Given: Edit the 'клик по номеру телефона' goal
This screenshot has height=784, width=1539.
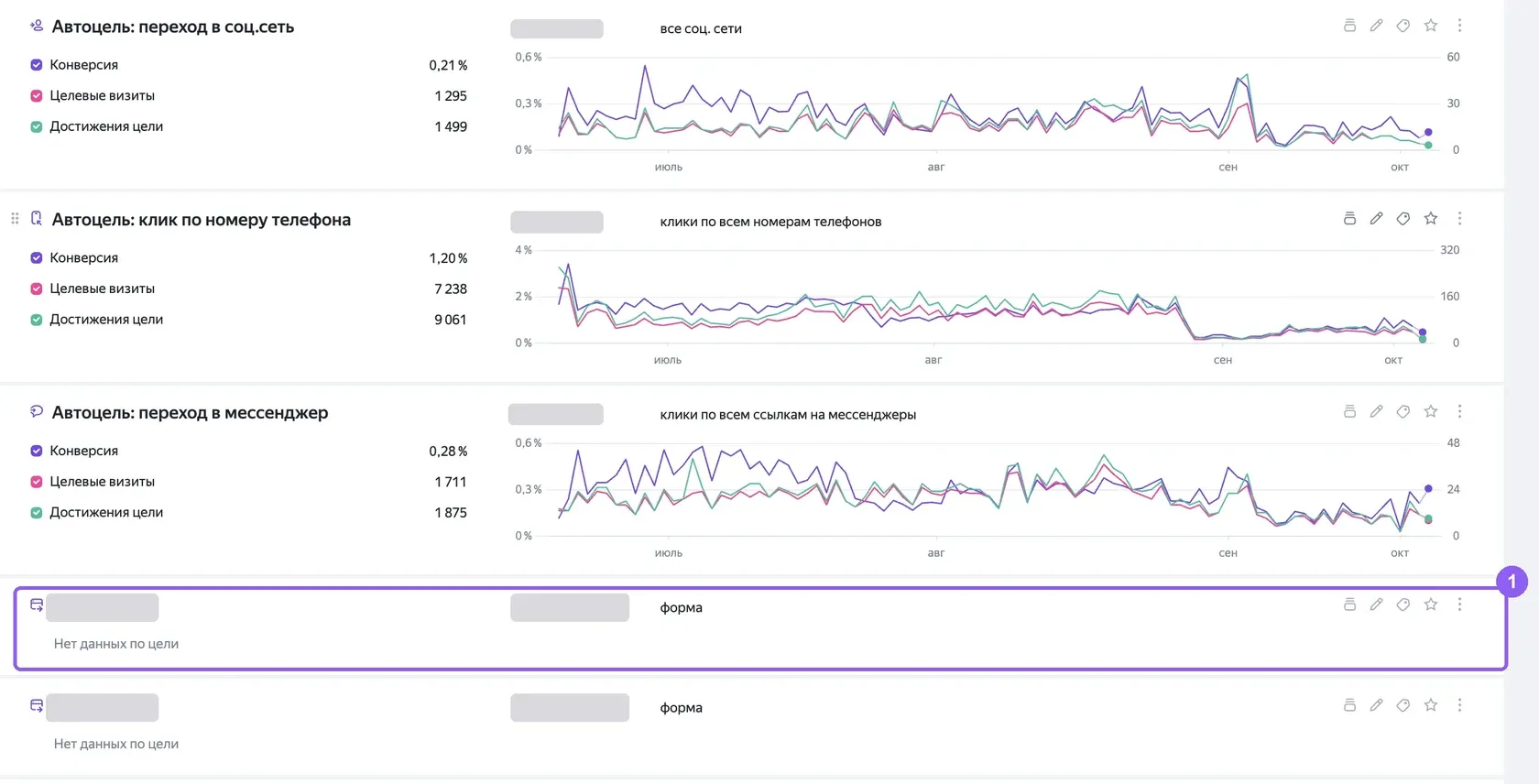Looking at the screenshot, I should pos(1376,219).
